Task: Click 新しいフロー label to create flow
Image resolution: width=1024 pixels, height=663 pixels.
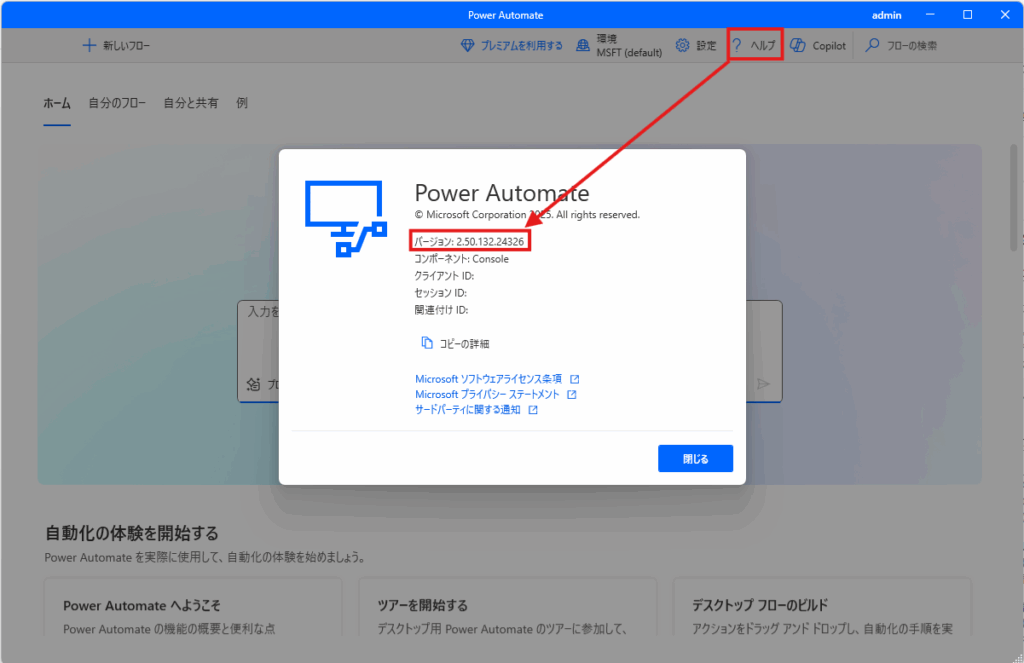Action: pyautogui.click(x=127, y=46)
